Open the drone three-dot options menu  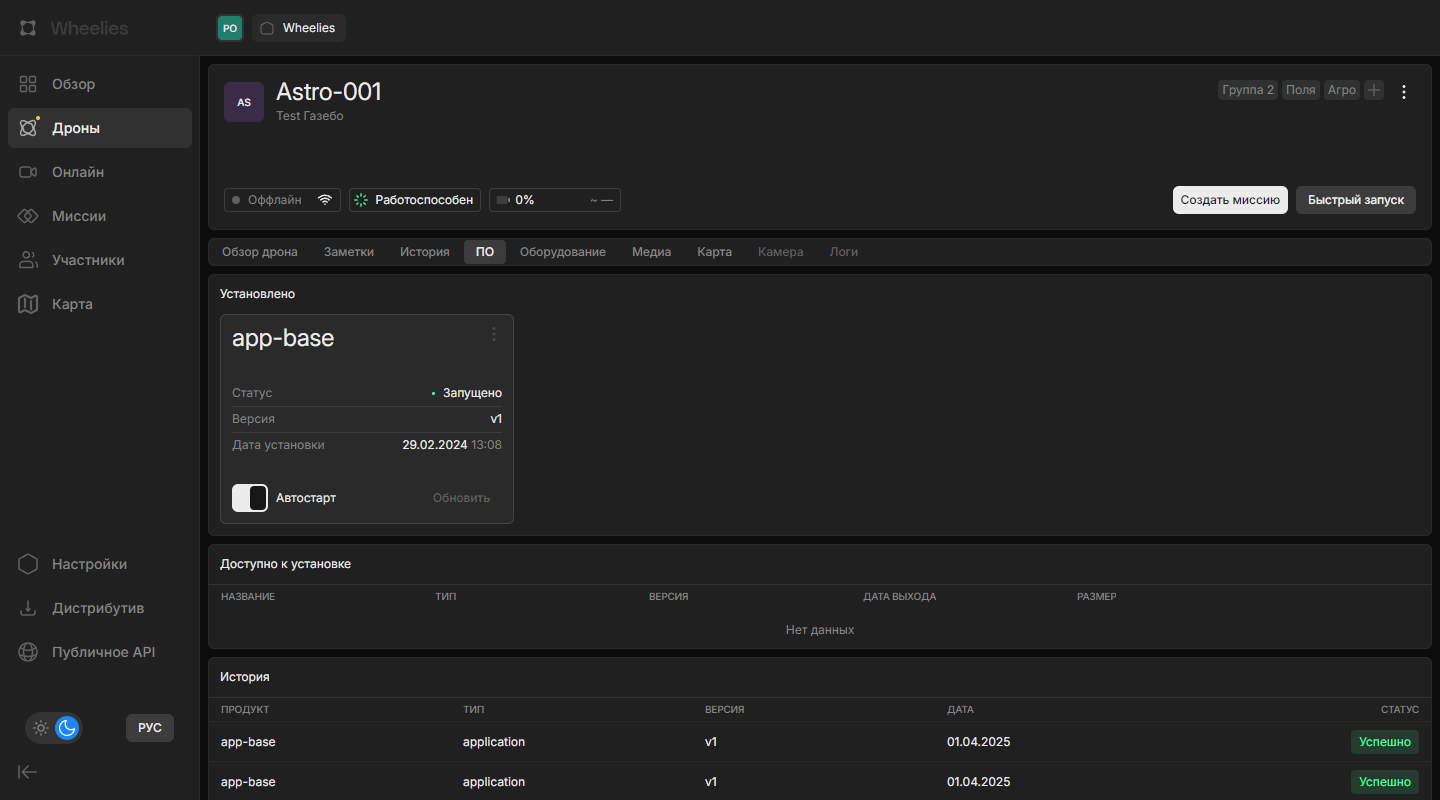[x=1404, y=92]
